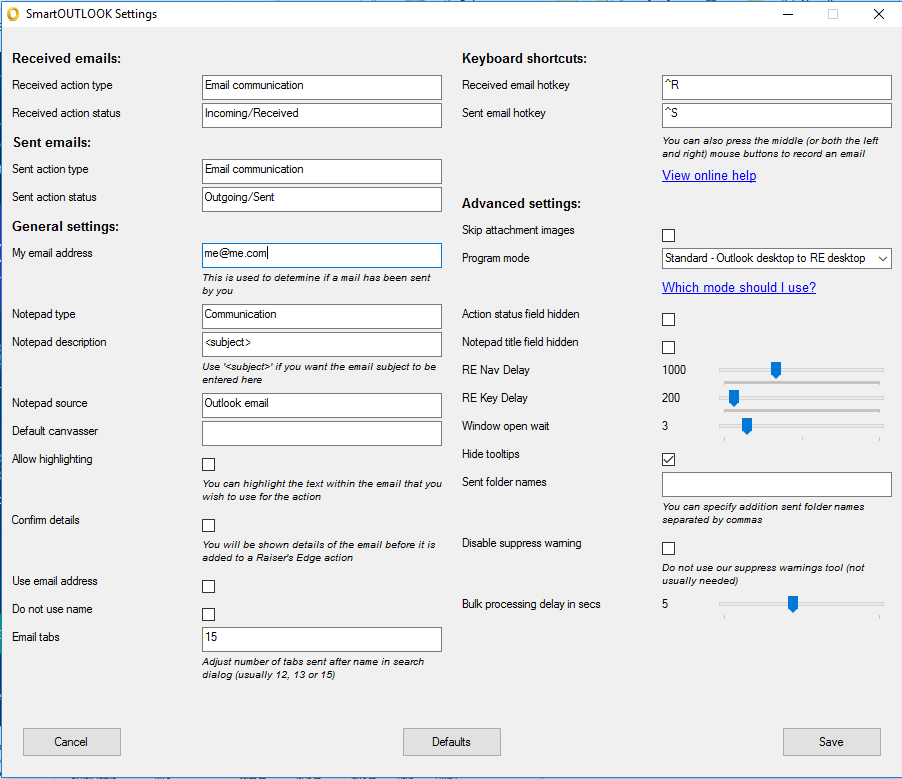Enable Action status field hidden checkbox
This screenshot has width=902, height=779.
tap(668, 319)
